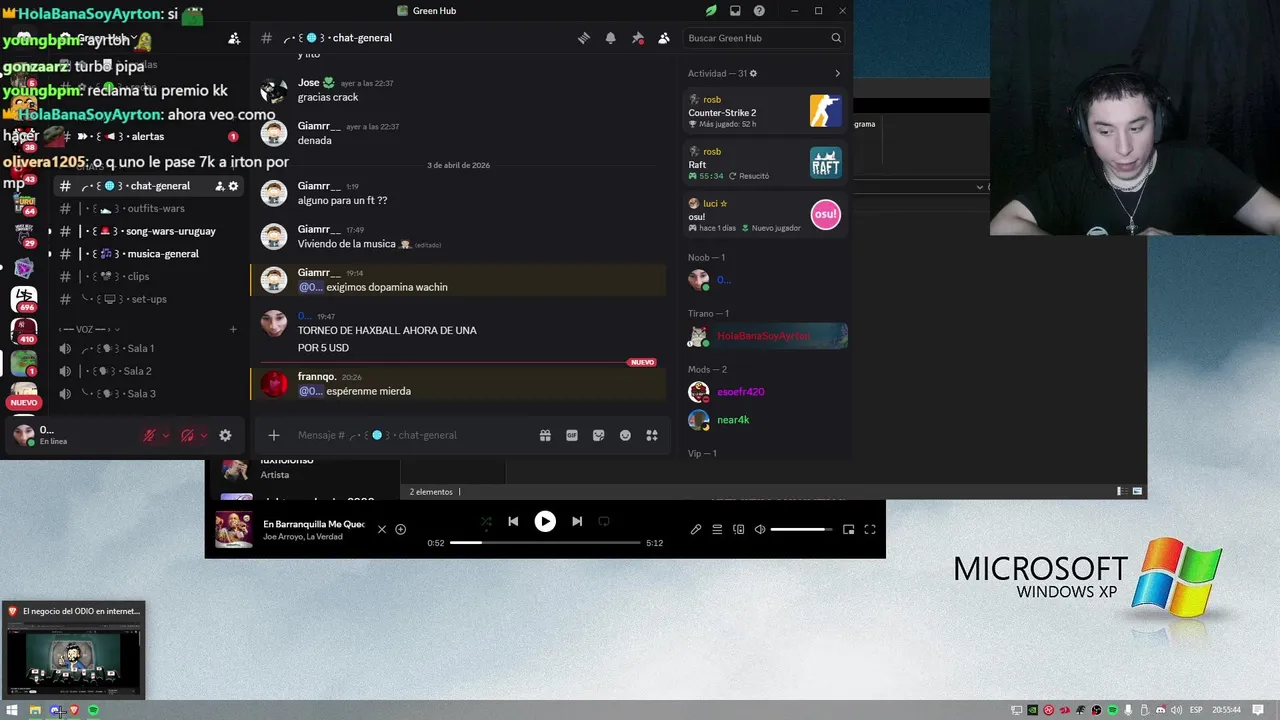Add current song to Liked Songs
Viewport: 1280px width, 720px height.
(401, 529)
